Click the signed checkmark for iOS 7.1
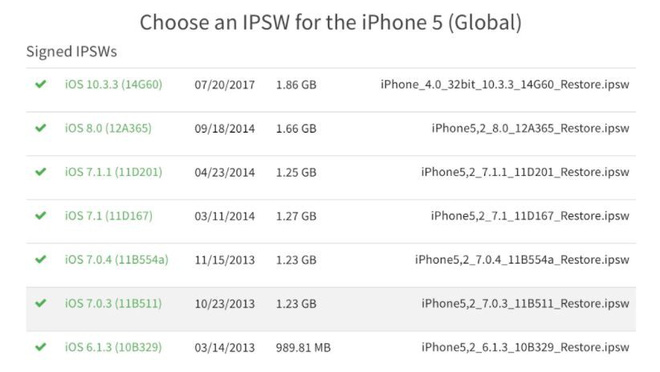 pos(41,215)
